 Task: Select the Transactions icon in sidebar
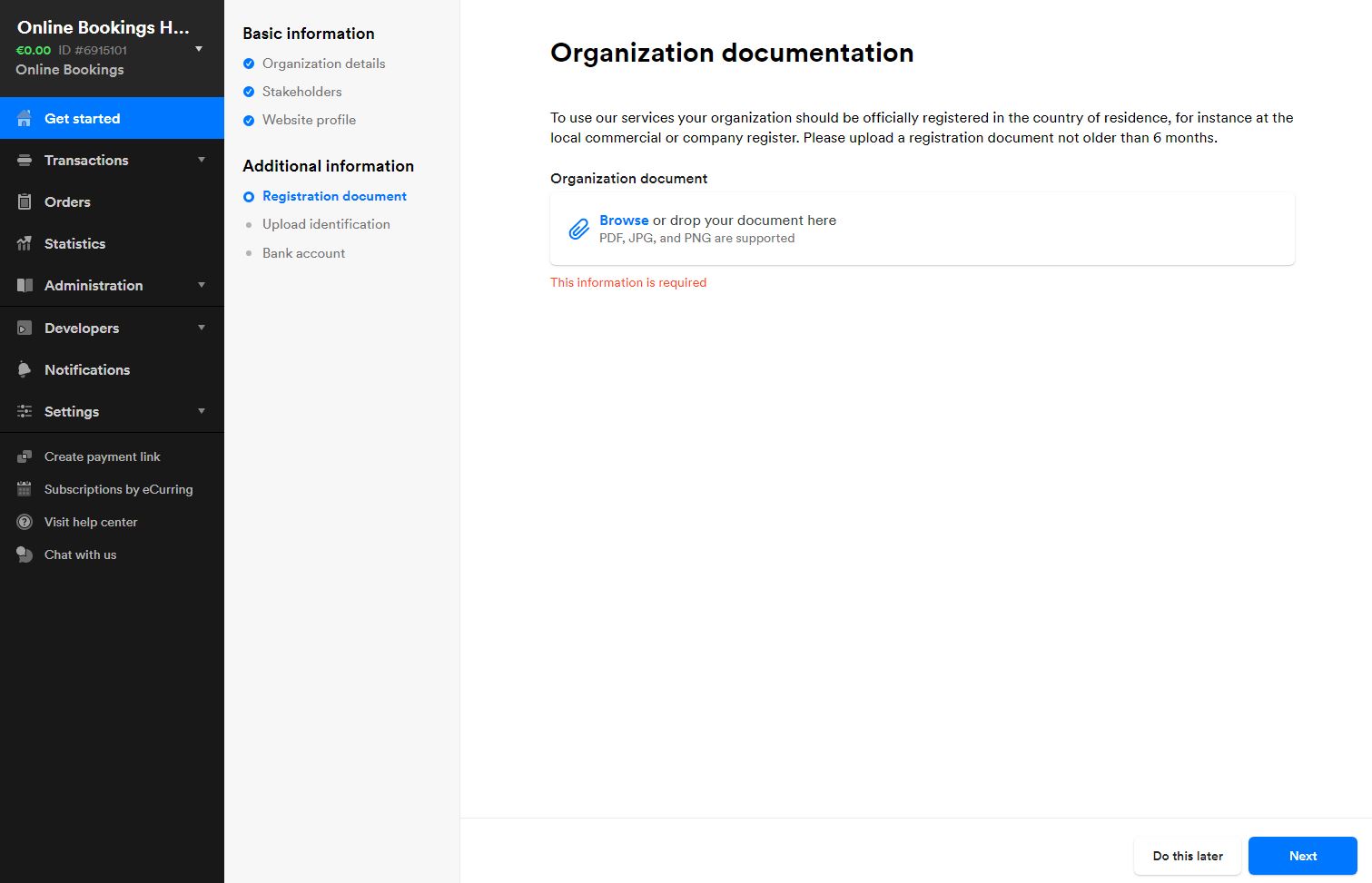click(x=25, y=160)
